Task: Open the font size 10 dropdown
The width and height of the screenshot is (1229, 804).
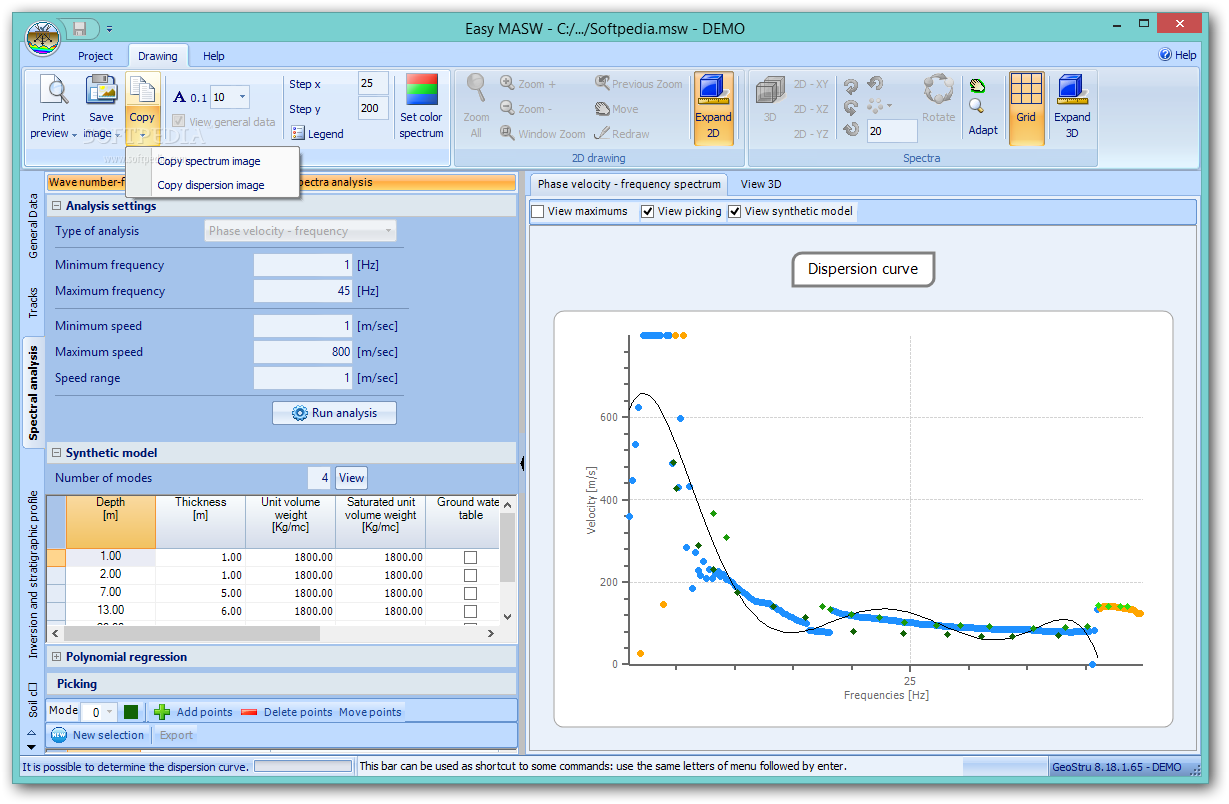Action: [x=242, y=97]
